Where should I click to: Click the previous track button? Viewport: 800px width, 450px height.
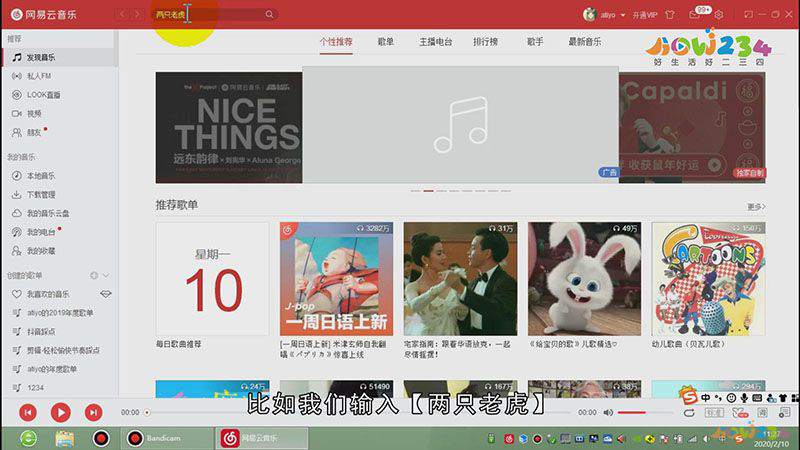(x=28, y=412)
